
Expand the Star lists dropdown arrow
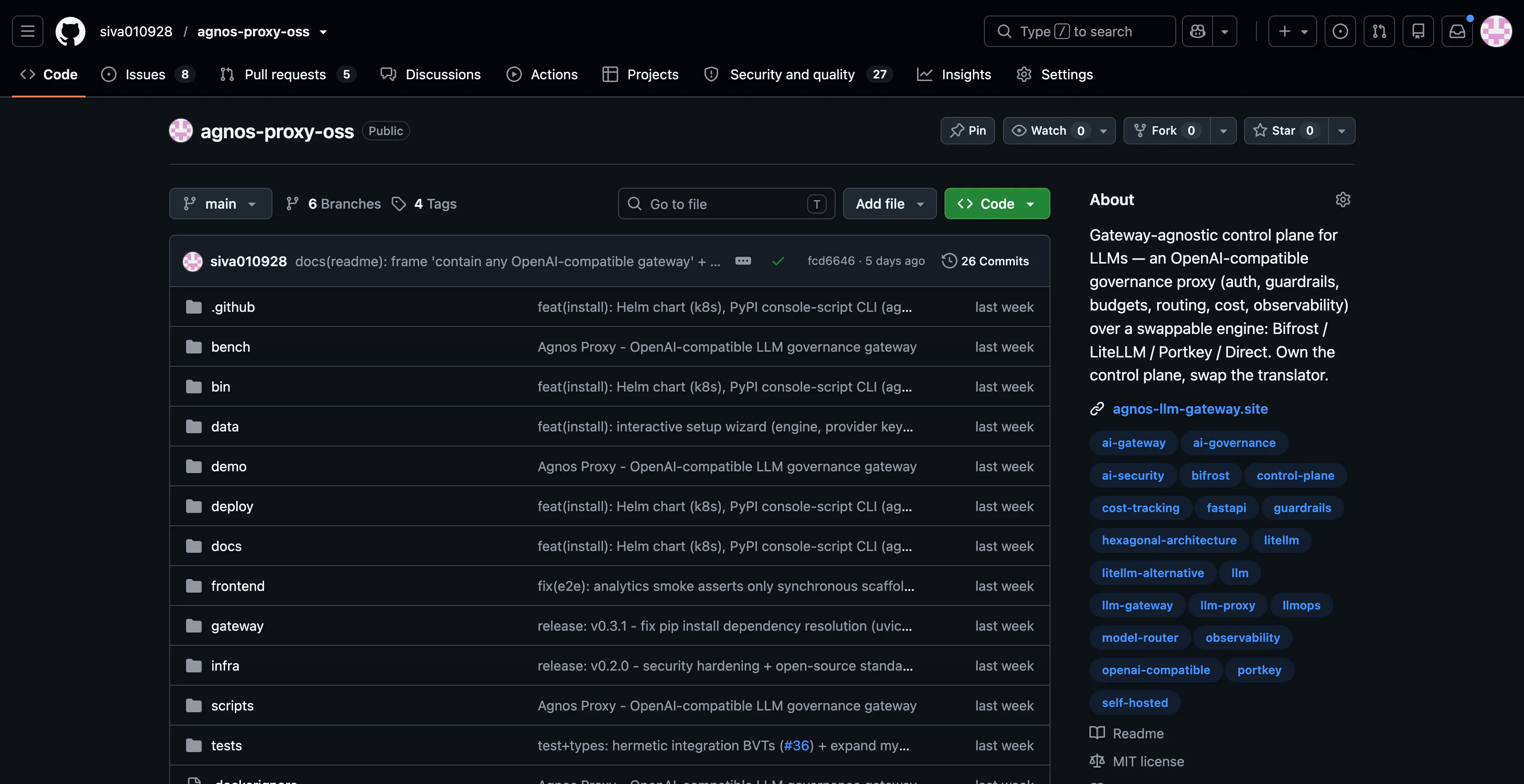(1342, 131)
